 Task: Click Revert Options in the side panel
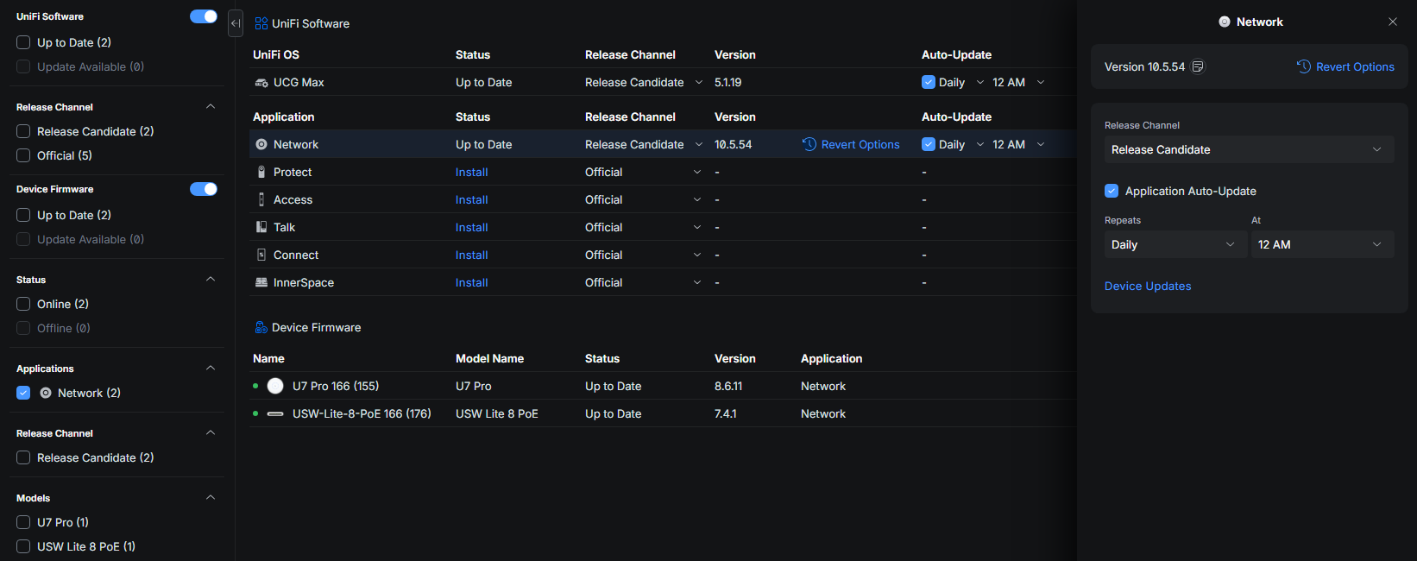1345,67
